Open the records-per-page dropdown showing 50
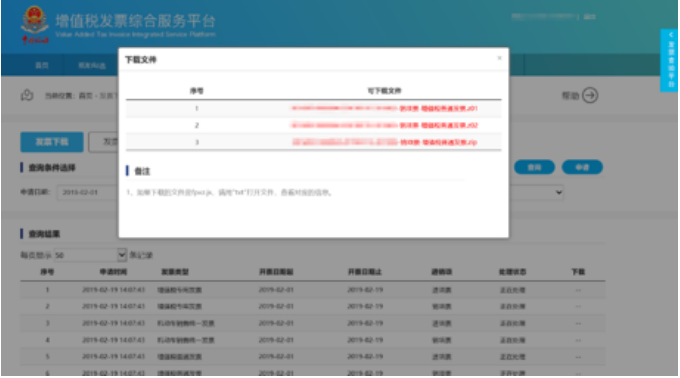Viewport: 680px width, 378px height. pyautogui.click(x=90, y=255)
